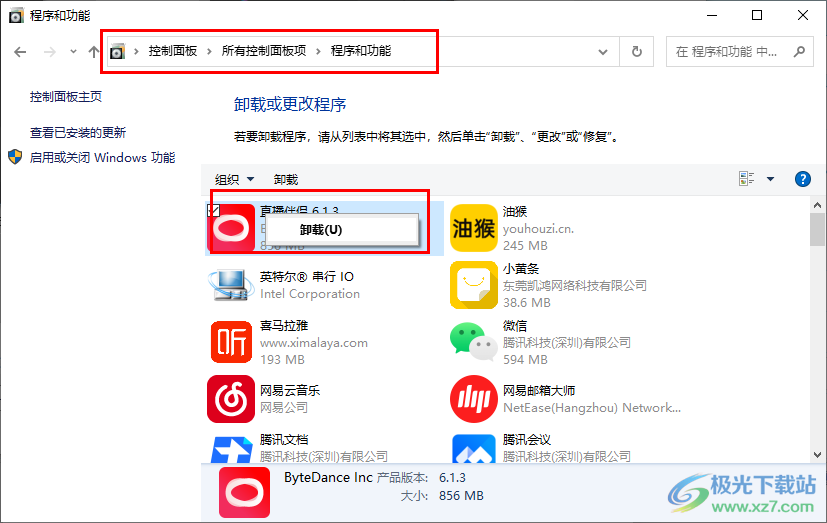
Task: Choose 卸载(U) from context menu
Action: click(343, 230)
